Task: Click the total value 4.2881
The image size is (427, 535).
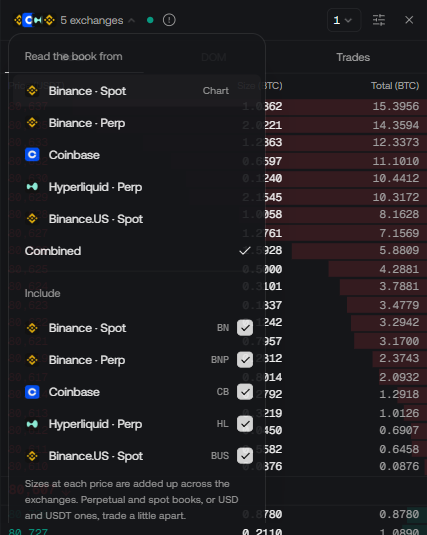Action: pyautogui.click(x=399, y=269)
